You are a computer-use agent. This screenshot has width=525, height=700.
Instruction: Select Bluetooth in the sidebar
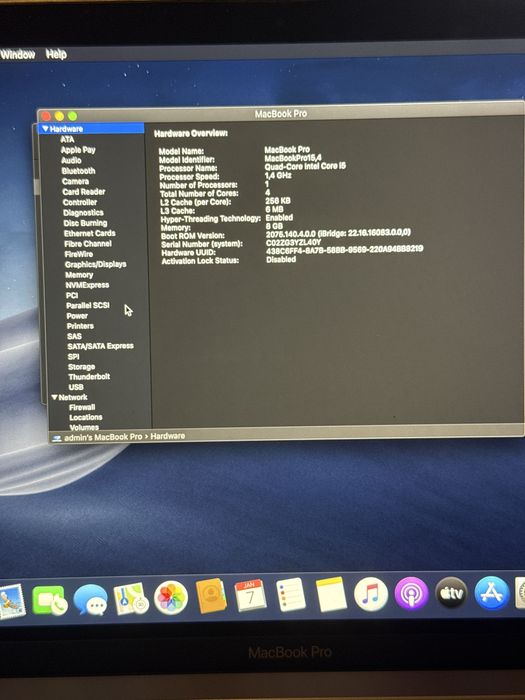79,171
